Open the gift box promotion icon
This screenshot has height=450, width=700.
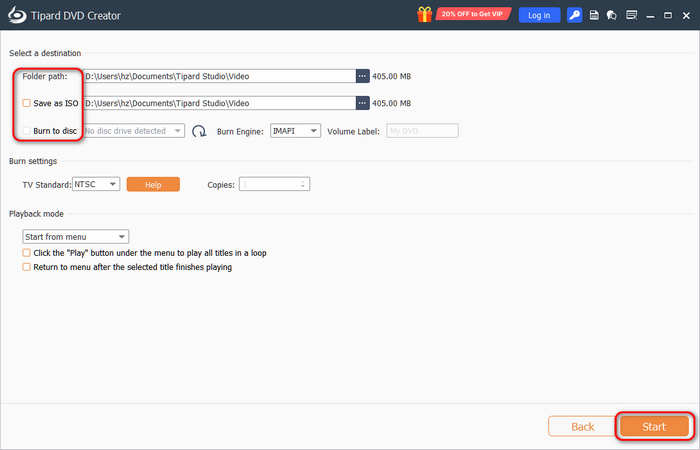tap(425, 15)
